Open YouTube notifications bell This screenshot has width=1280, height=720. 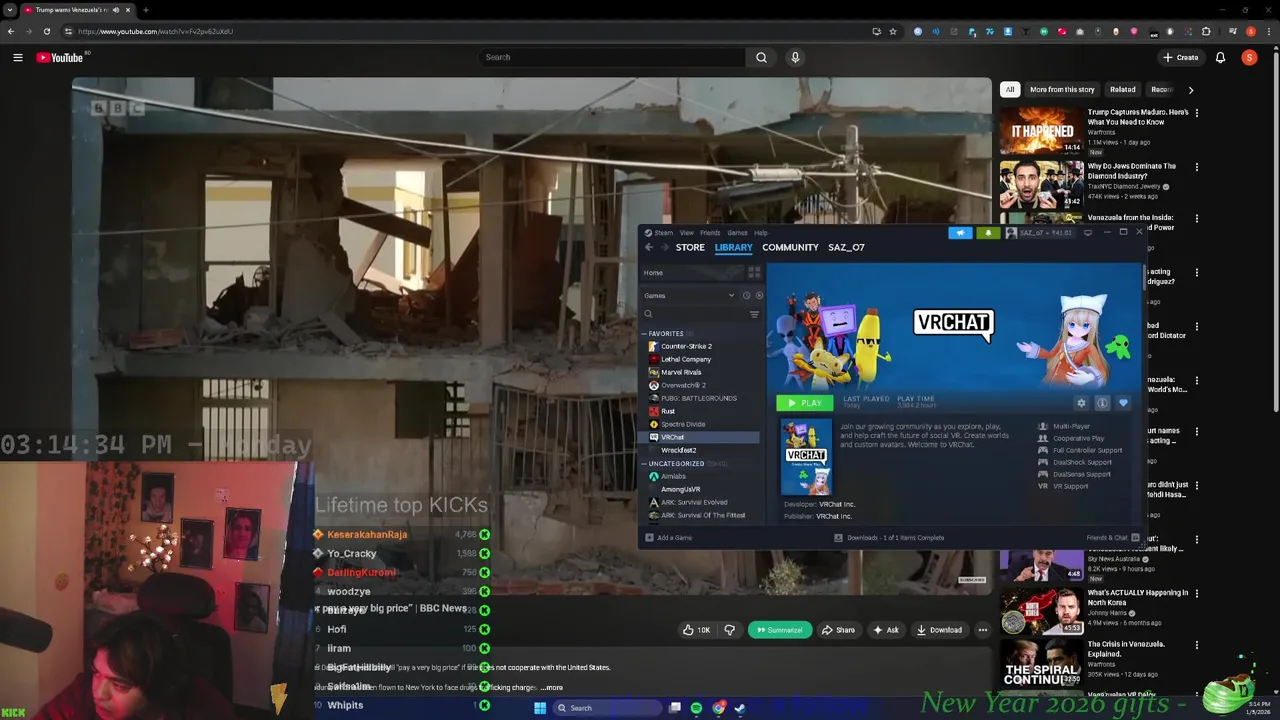1220,58
